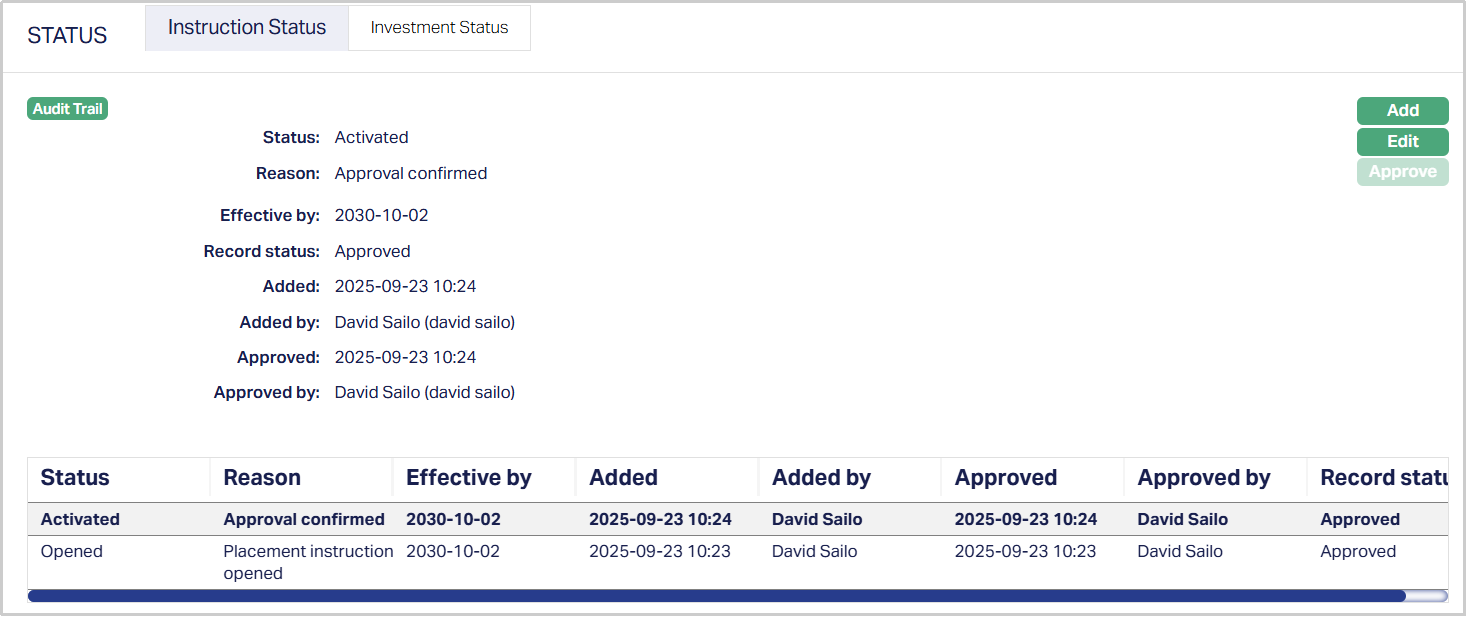Screen dimensions: 1466x617
Task: Open the Investment Status tab
Action: (439, 28)
